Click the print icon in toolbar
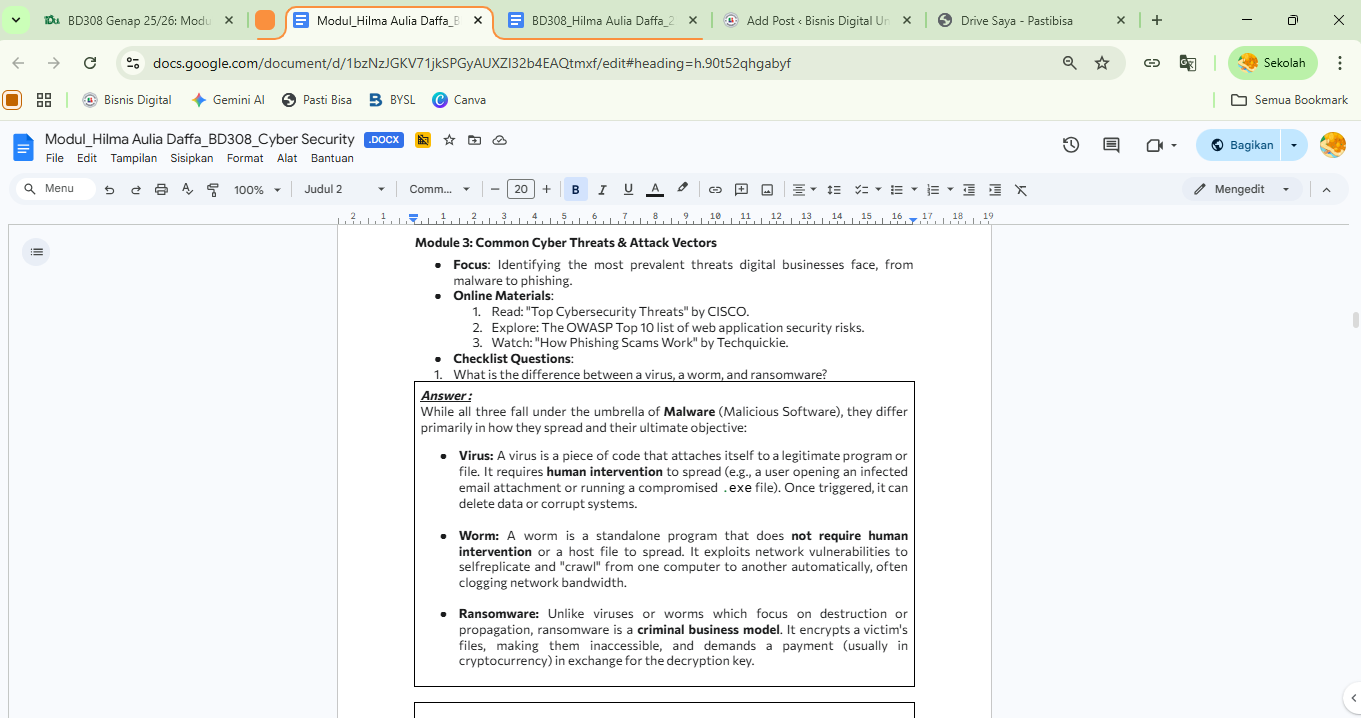Image resolution: width=1361 pixels, height=718 pixels. coord(161,189)
